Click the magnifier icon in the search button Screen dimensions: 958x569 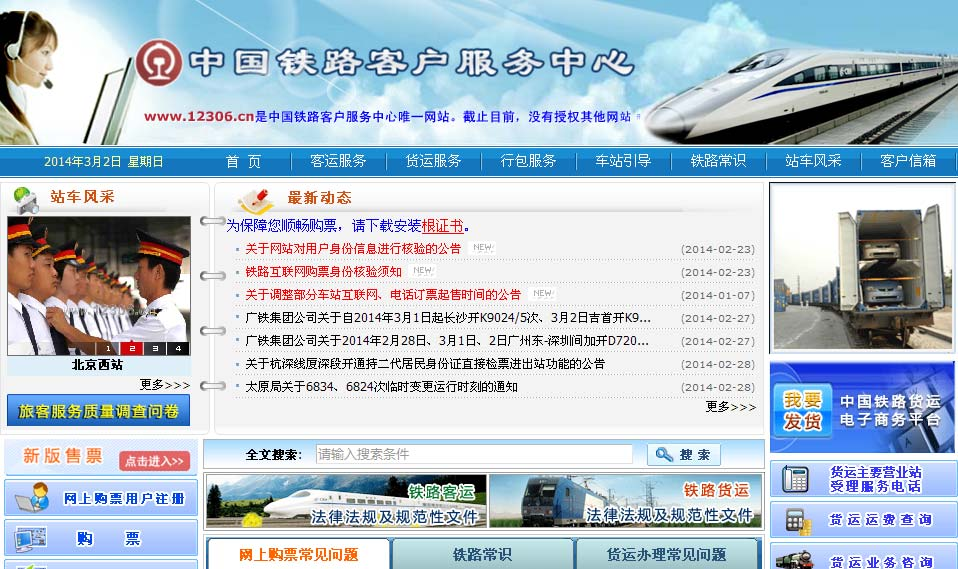(x=664, y=454)
